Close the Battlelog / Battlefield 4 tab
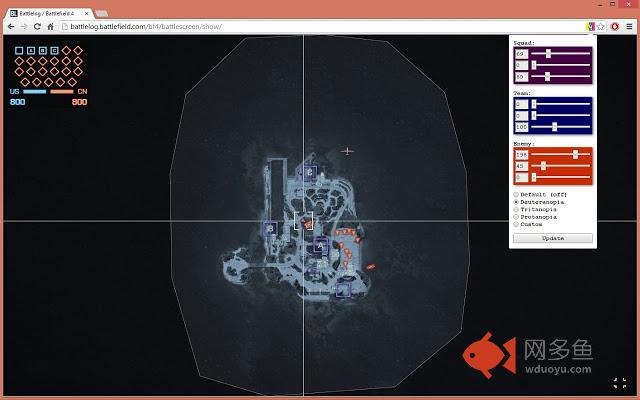Image resolution: width=640 pixels, height=400 pixels. [87, 13]
